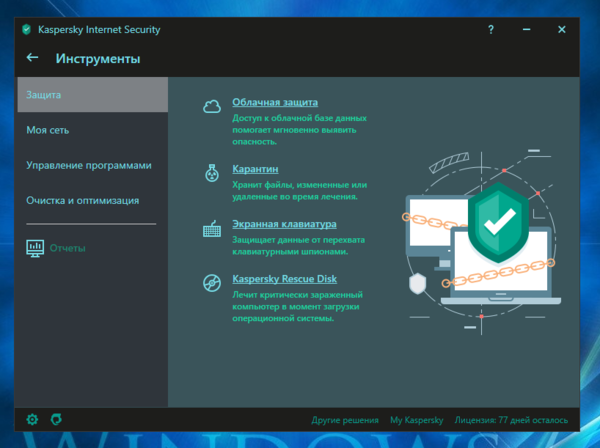Click the cloud protection description text
The image size is (600, 448).
[x=299, y=130]
